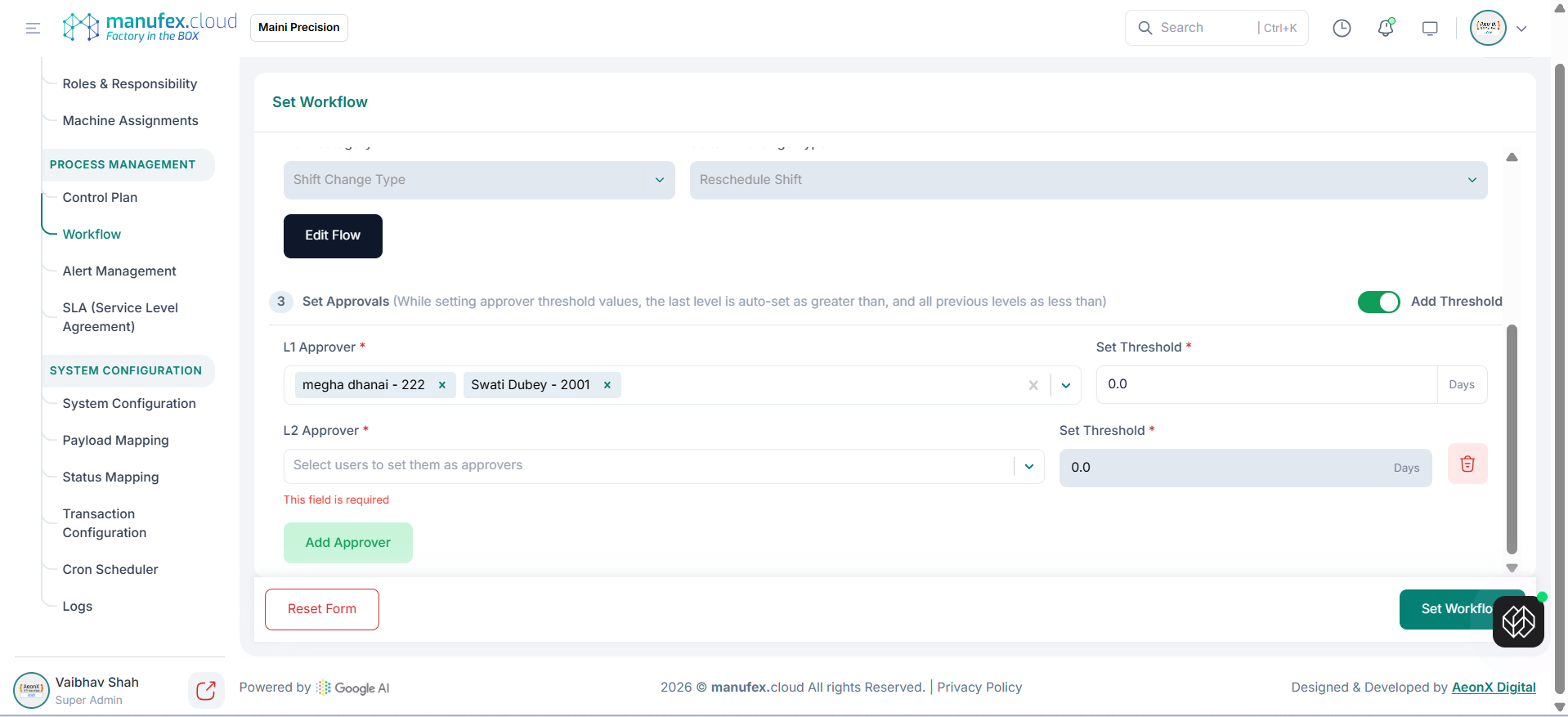Viewport: 1568px width, 717px height.
Task: Focus the L2 Set Threshold input
Action: (1245, 468)
